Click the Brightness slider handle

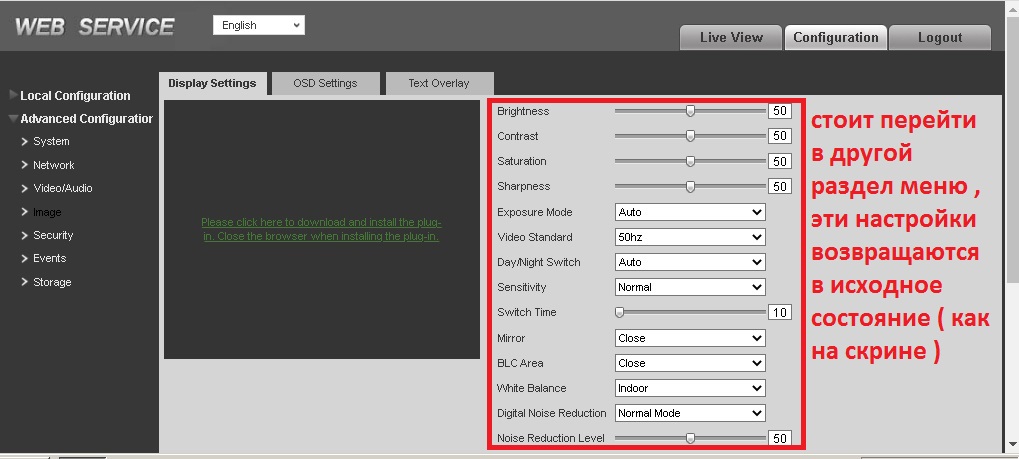click(x=690, y=111)
